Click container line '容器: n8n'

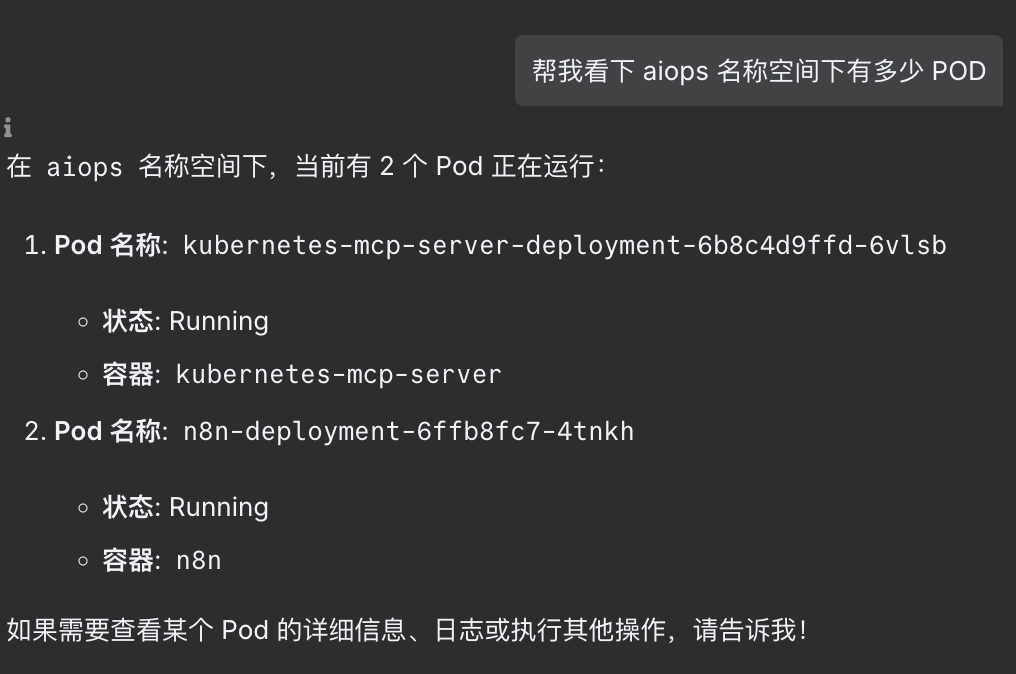click(161, 561)
